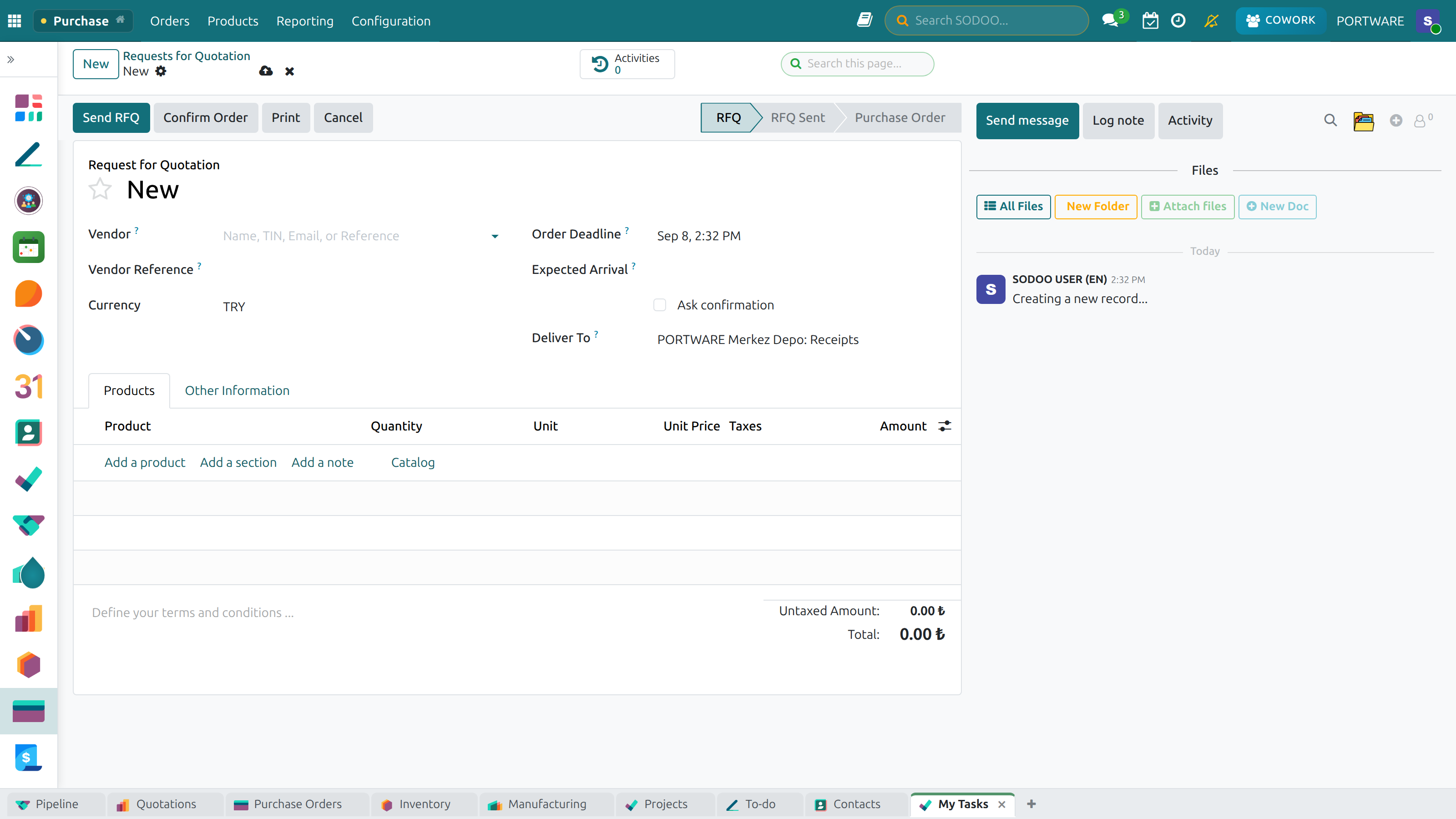Click the Print button
The image size is (1456, 819).
pos(285,117)
